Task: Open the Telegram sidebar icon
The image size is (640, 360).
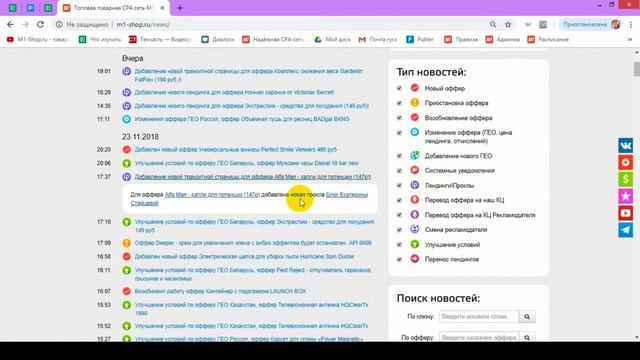Action: 625,230
